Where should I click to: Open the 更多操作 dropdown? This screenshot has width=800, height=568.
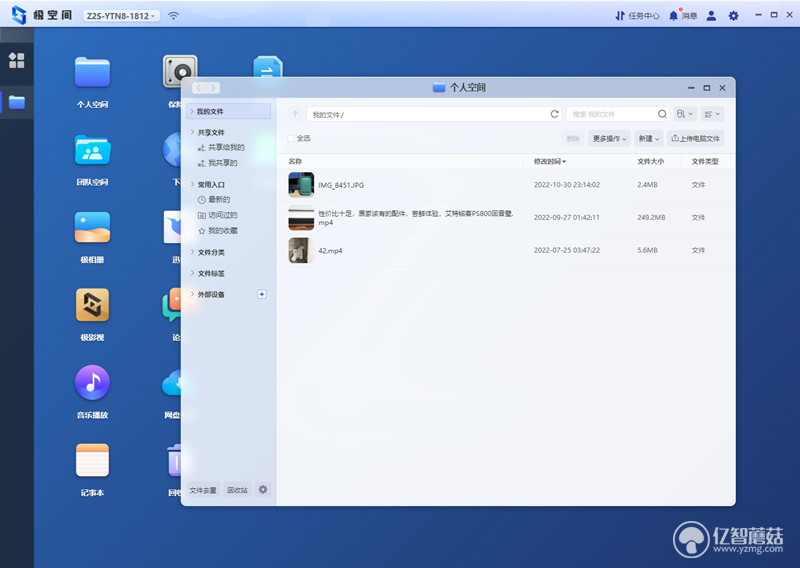(x=609, y=138)
